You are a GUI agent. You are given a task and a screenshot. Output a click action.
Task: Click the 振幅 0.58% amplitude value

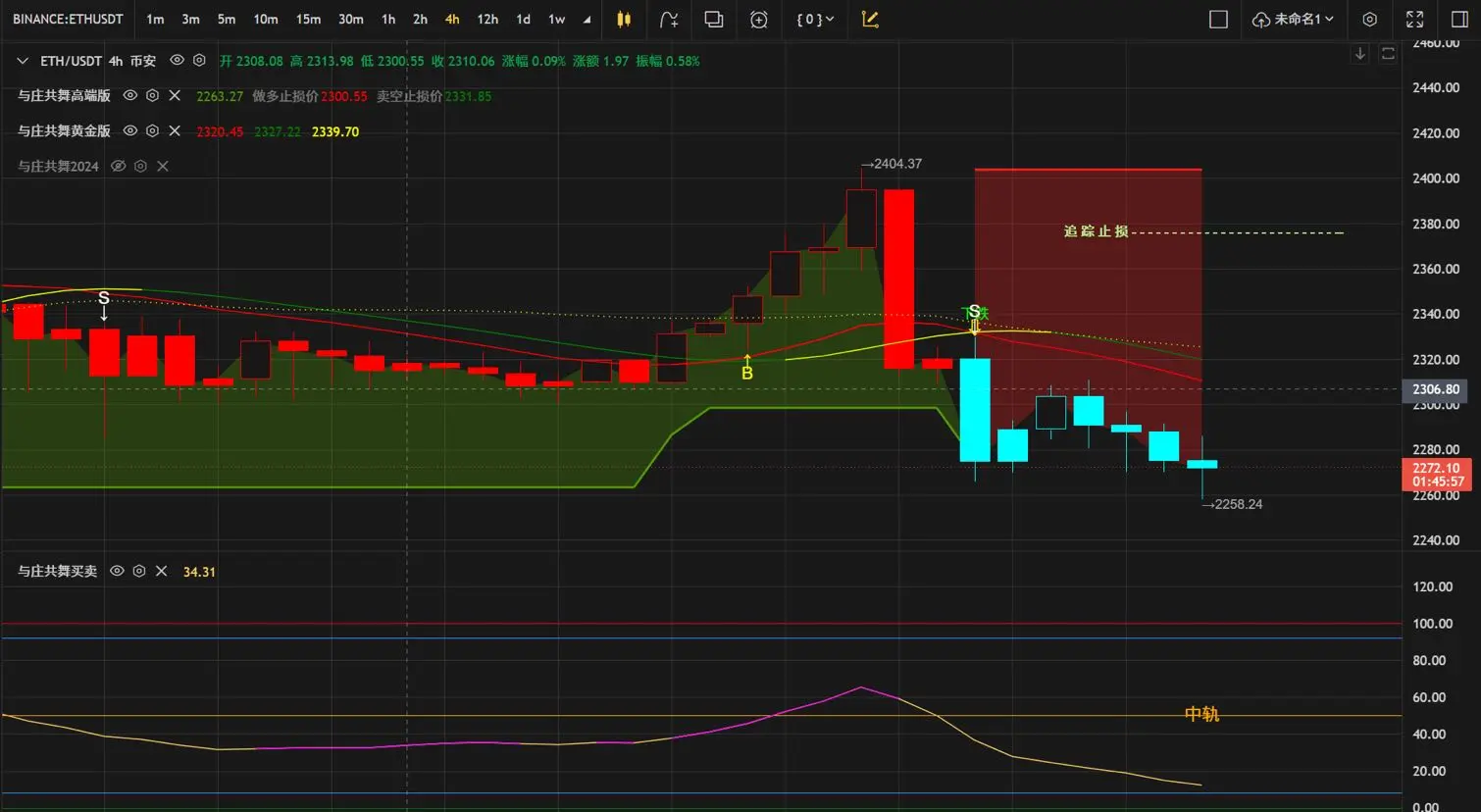(668, 61)
